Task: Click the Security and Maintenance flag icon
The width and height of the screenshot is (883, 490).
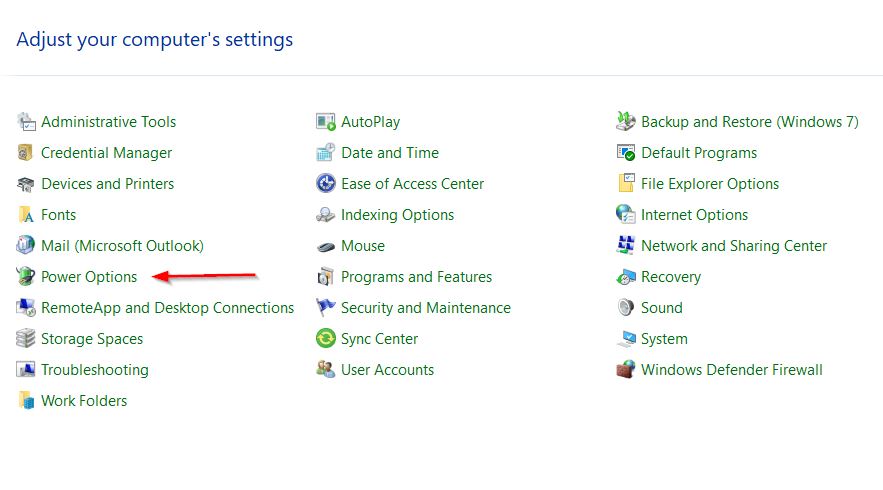Action: coord(325,308)
